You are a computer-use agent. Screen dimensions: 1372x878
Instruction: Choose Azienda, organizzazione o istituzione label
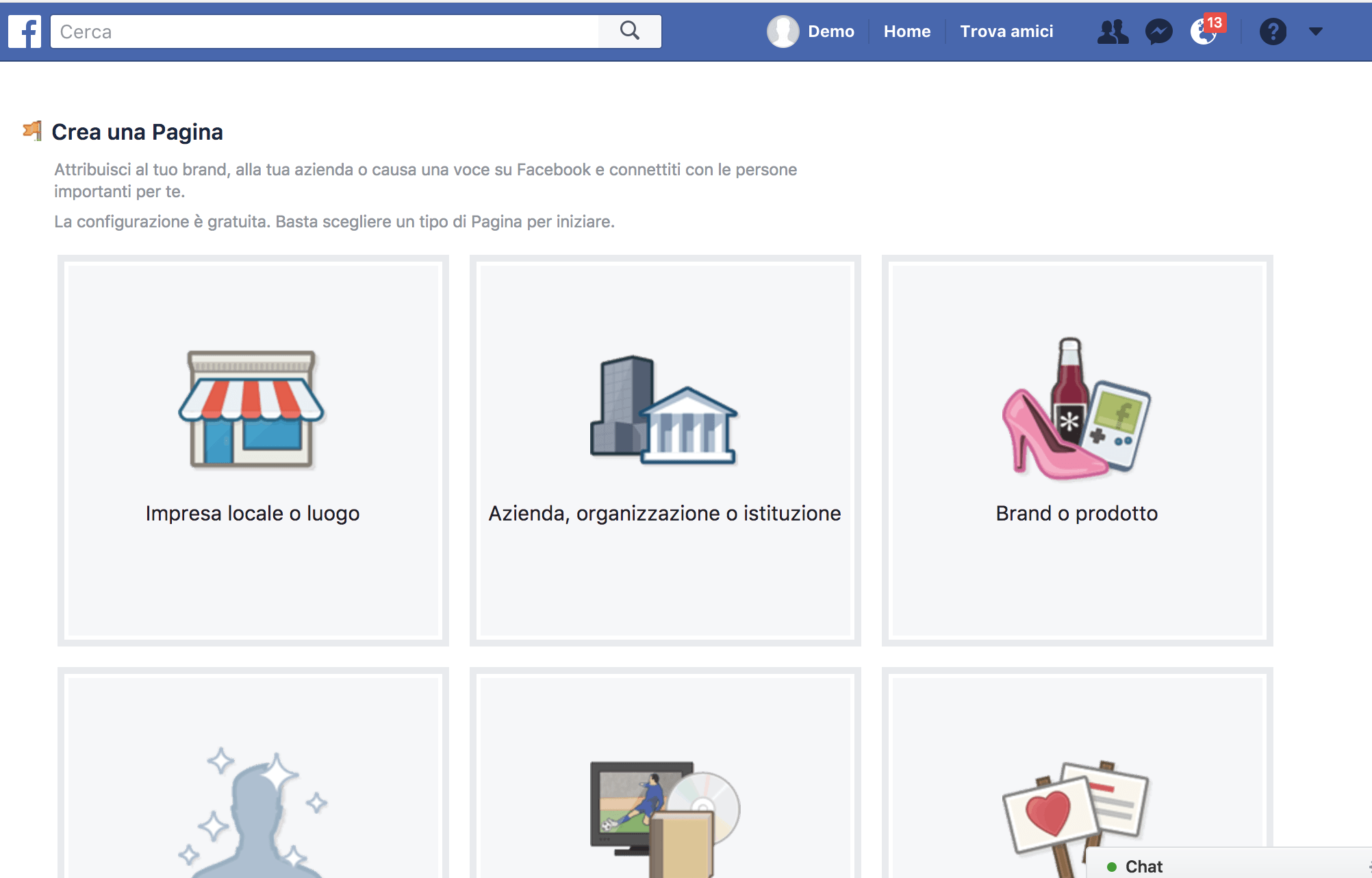664,514
